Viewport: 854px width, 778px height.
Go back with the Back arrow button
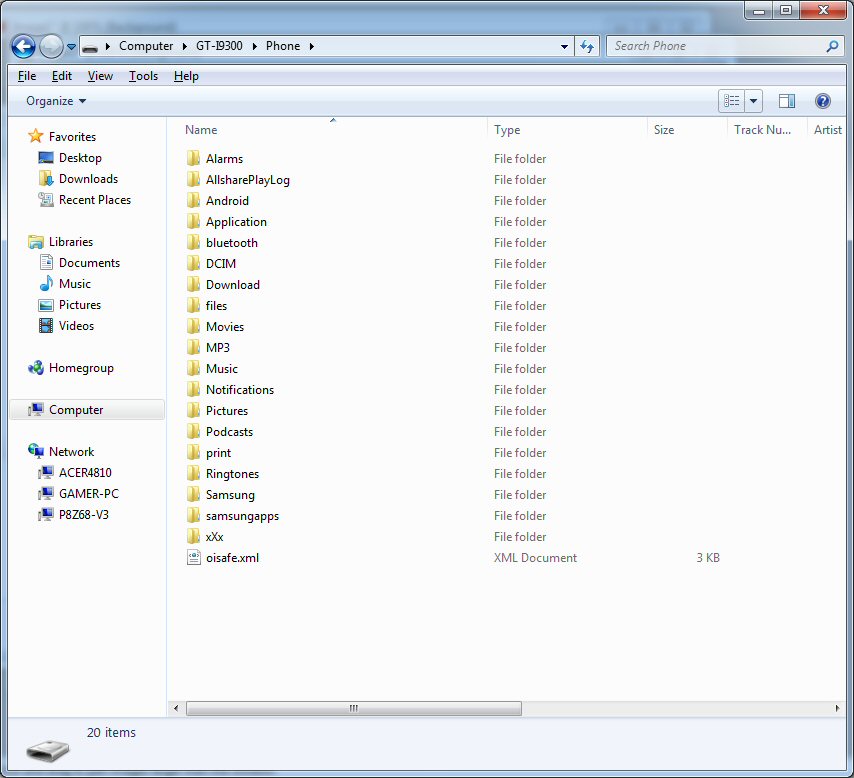(23, 47)
